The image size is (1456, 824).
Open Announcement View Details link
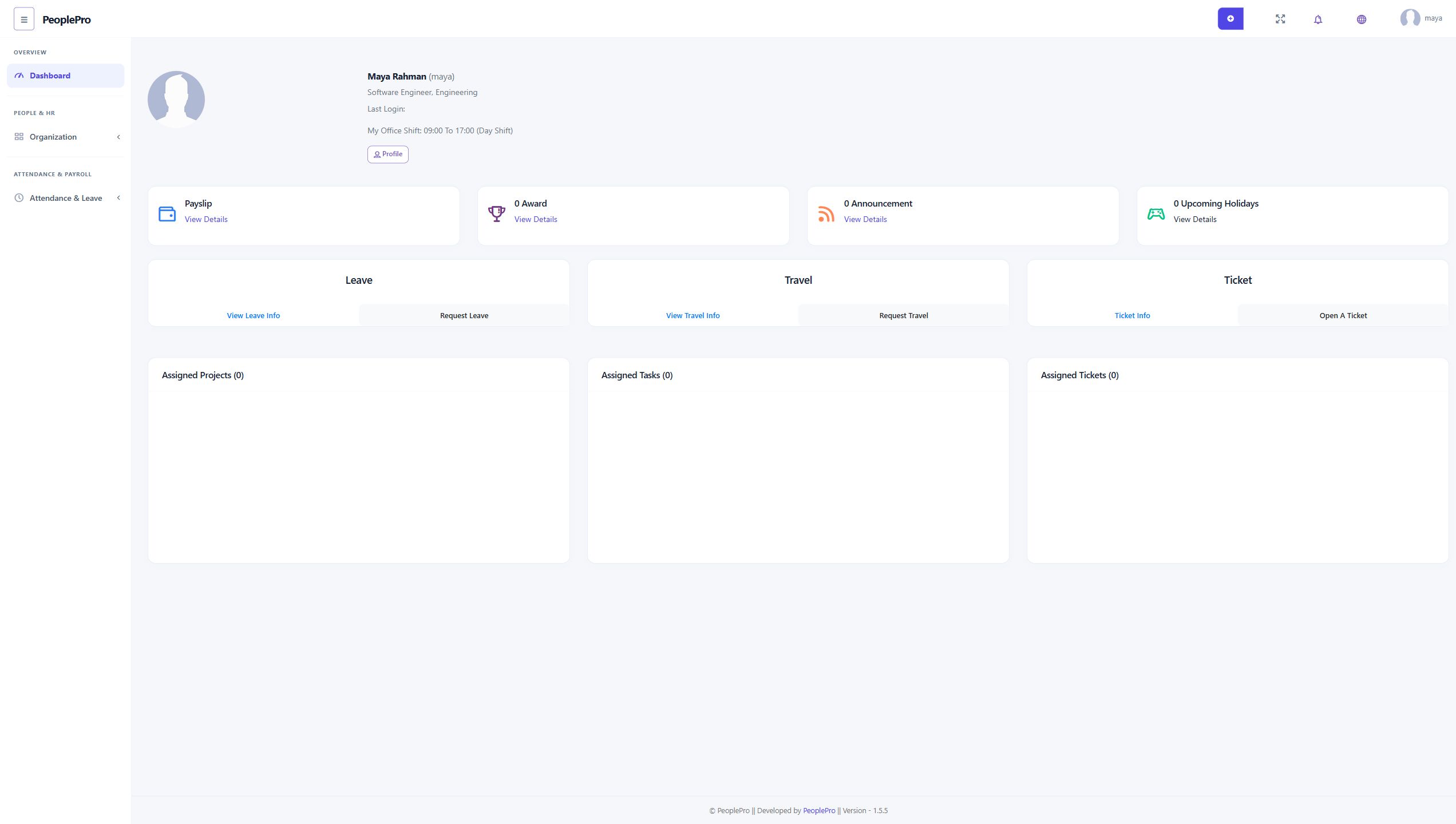tap(865, 219)
